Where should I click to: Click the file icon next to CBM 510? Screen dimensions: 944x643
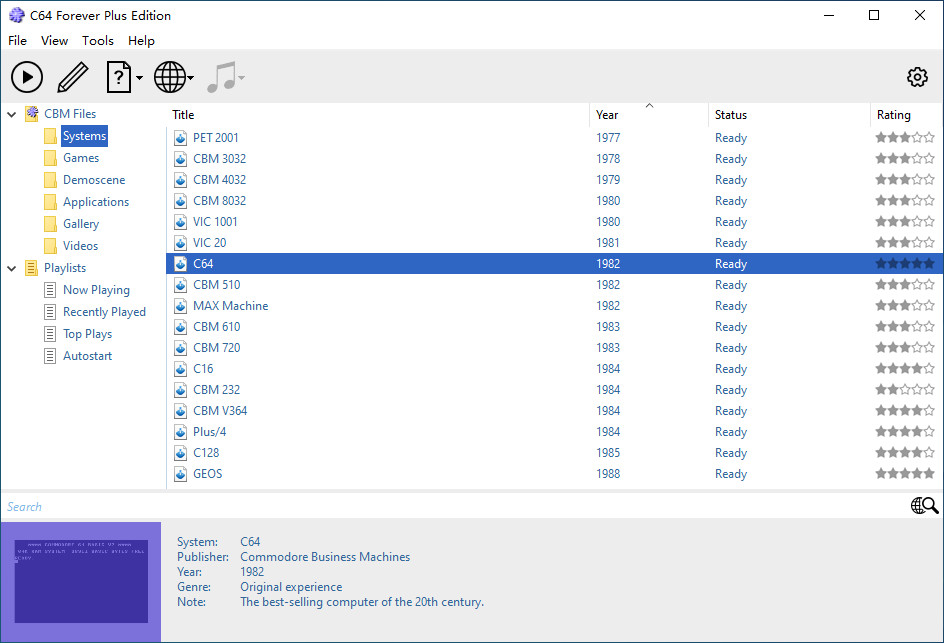[180, 285]
